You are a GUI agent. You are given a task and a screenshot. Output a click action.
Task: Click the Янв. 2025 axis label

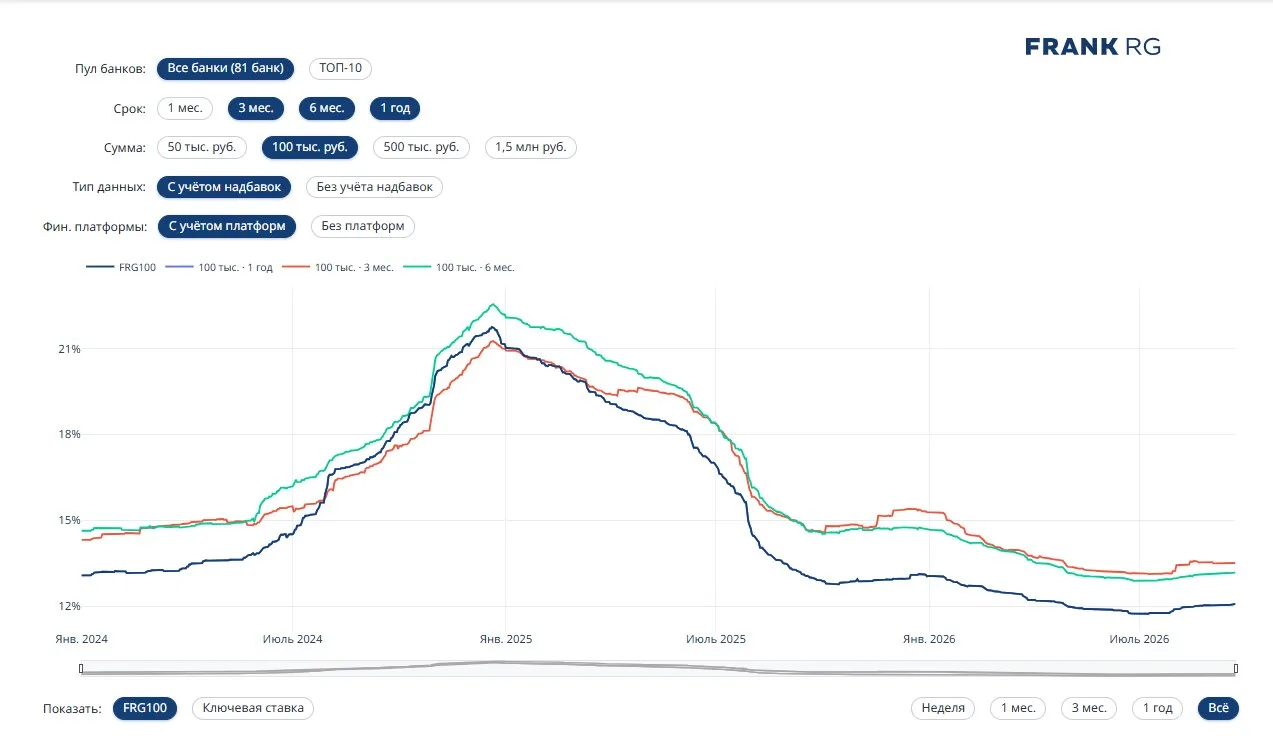(x=505, y=638)
